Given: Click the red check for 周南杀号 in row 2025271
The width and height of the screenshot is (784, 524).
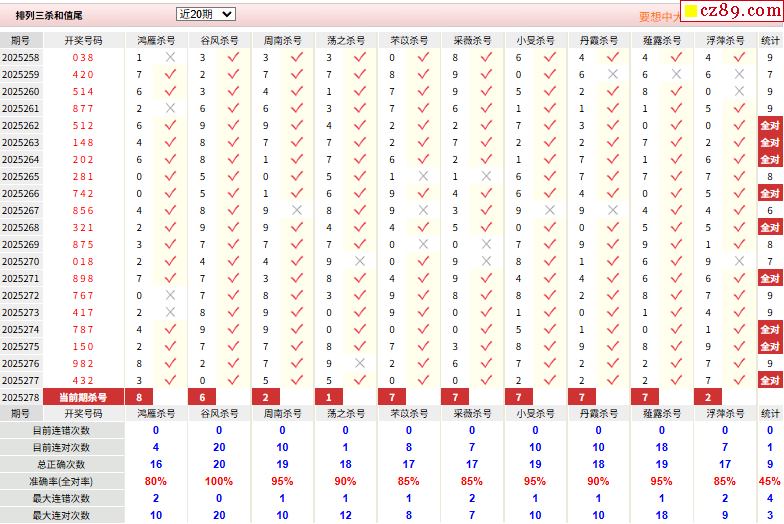Looking at the screenshot, I should 296,278.
